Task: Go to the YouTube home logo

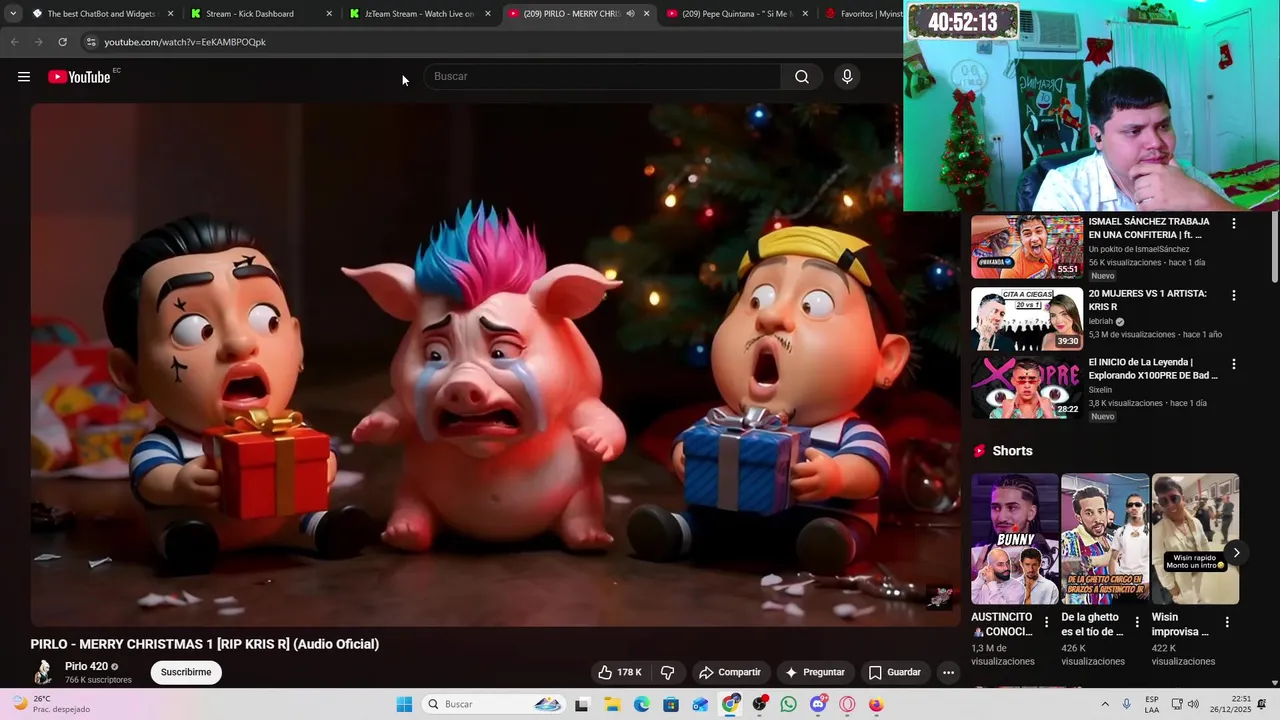Action: 79,77
